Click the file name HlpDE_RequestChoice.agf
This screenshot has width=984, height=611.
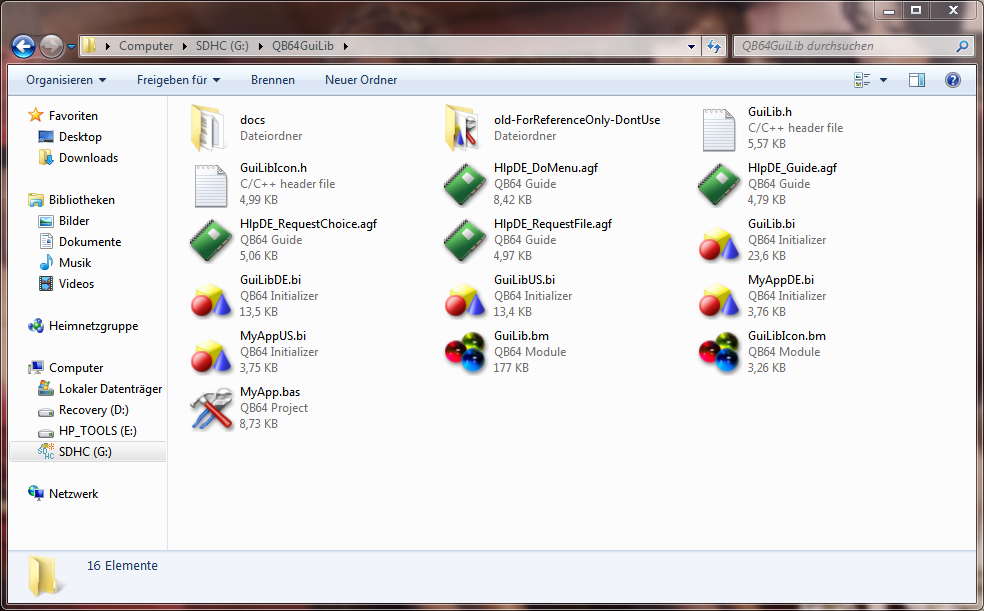(308, 224)
